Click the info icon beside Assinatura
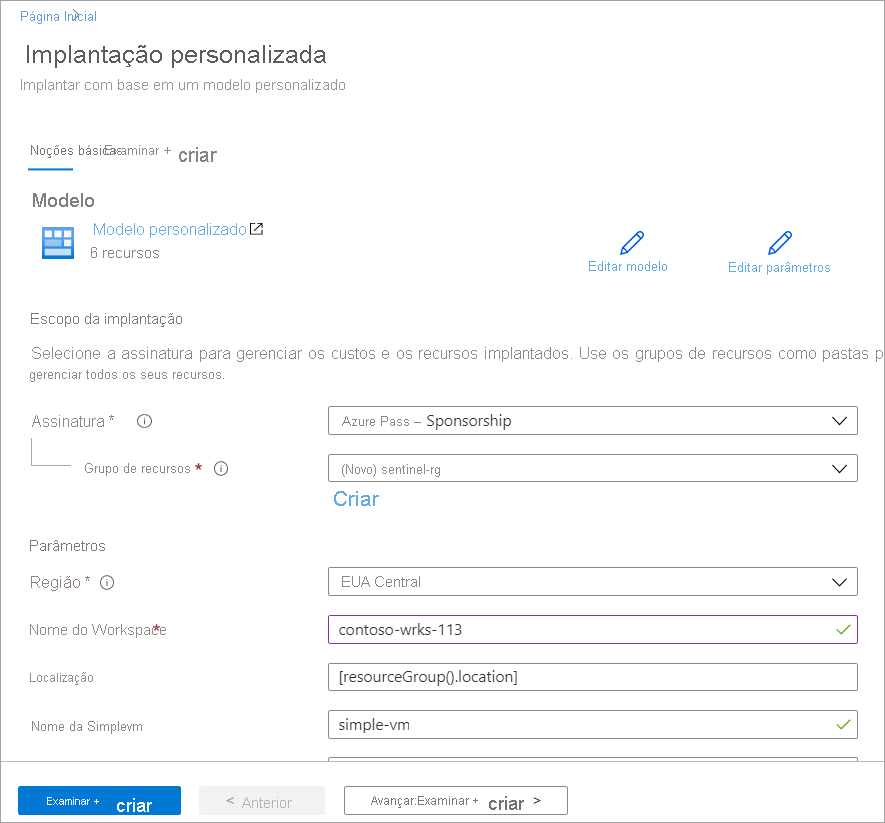This screenshot has height=823, width=885. 144,421
